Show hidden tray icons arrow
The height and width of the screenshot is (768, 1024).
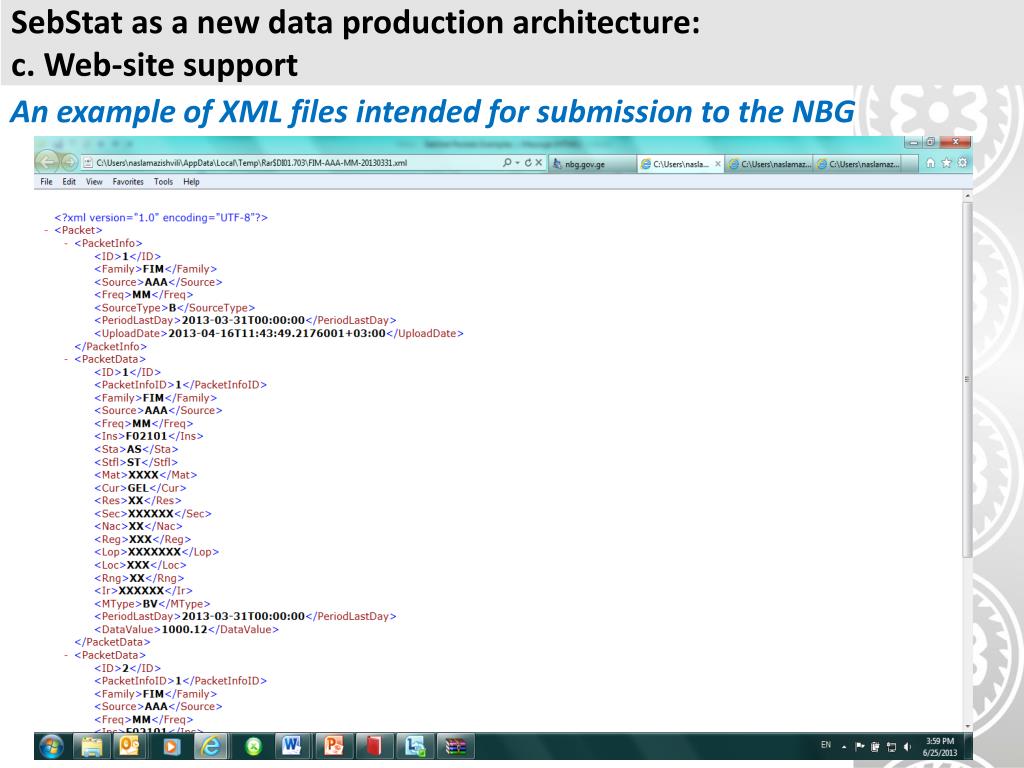[x=844, y=746]
